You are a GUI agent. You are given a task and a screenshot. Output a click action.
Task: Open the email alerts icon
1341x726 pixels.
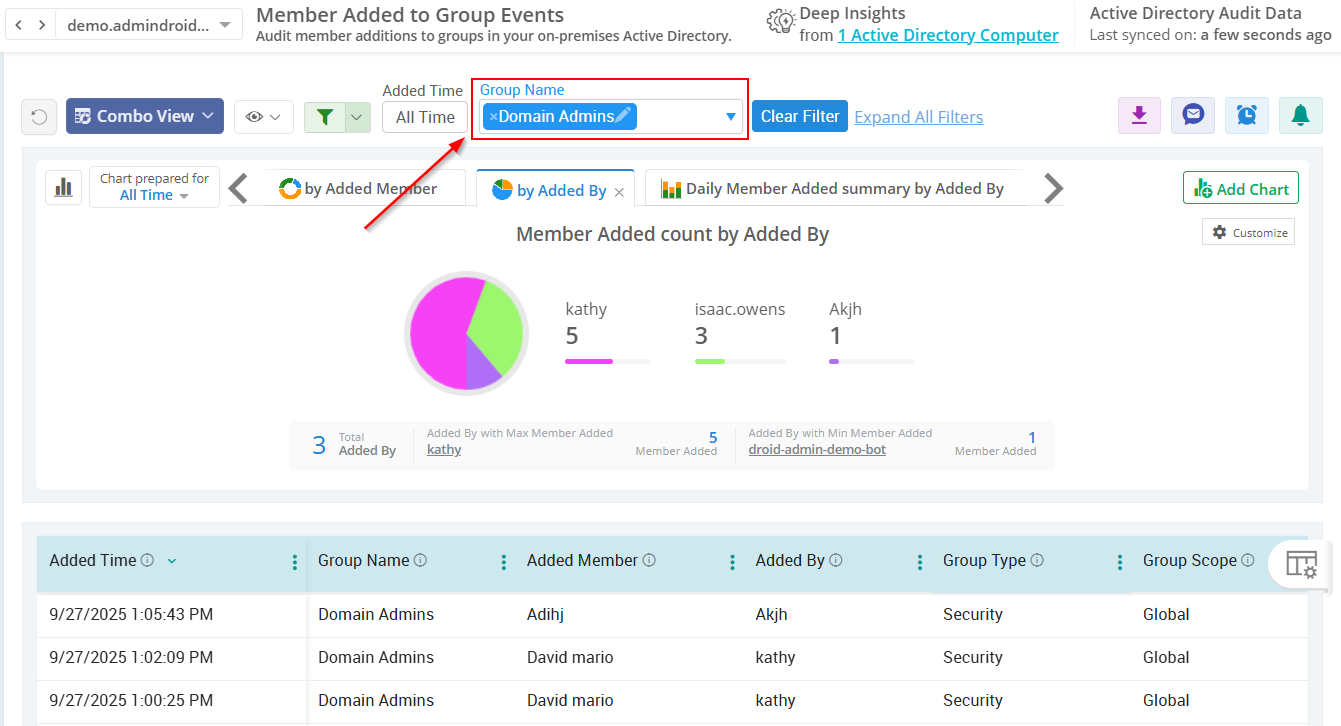tap(1192, 116)
